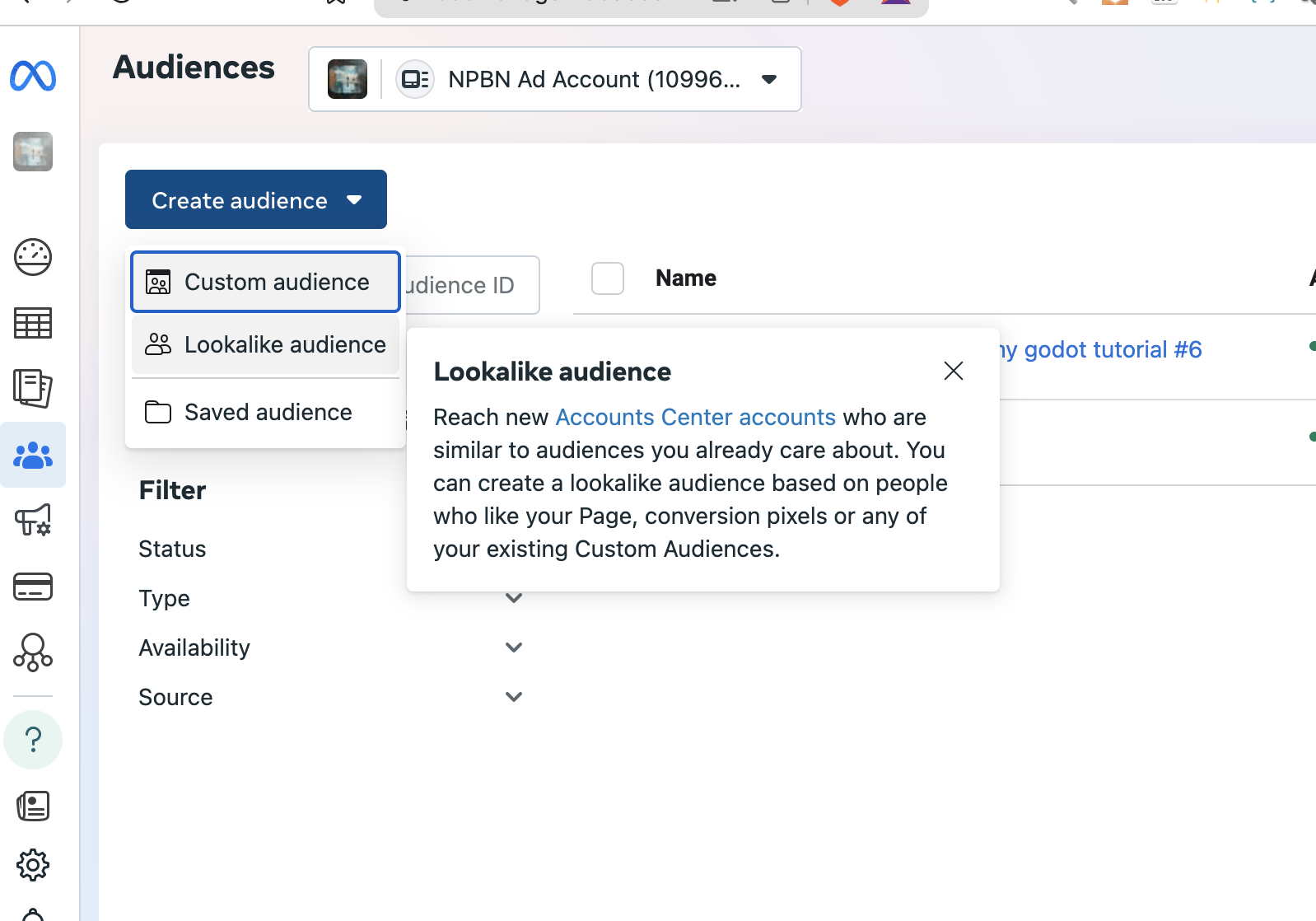Open the settings gear icon in sidebar

pos(33,865)
